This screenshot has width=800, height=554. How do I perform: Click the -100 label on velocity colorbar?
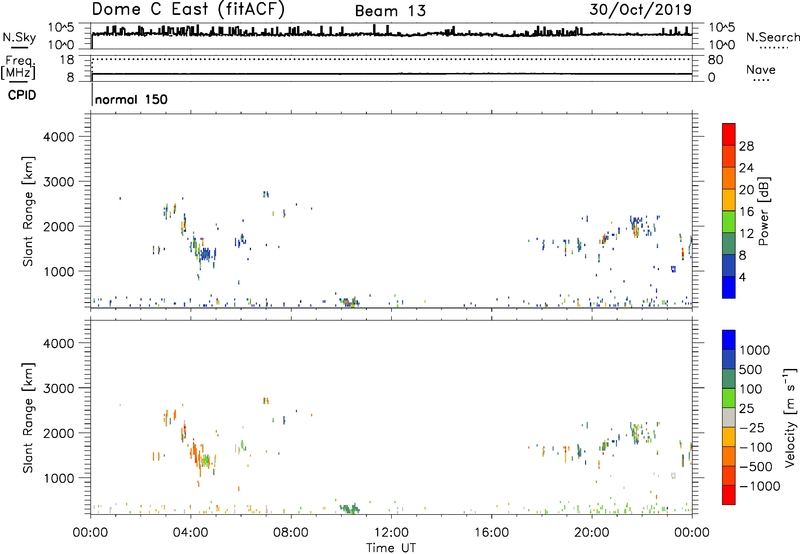tap(756, 447)
